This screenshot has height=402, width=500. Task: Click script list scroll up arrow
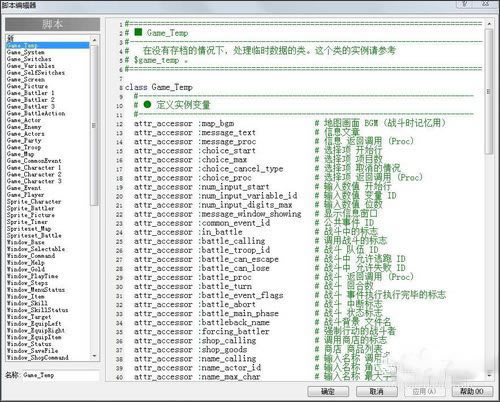94,40
